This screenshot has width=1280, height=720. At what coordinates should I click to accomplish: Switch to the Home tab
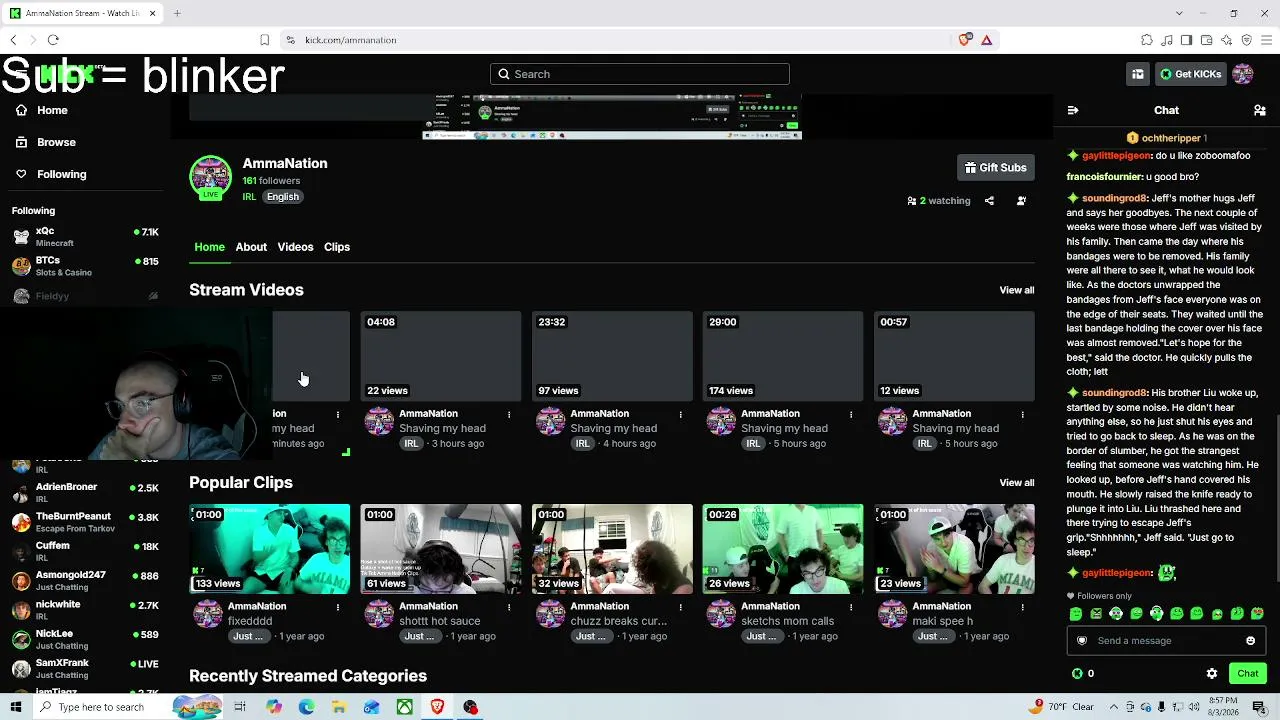pyautogui.click(x=210, y=247)
